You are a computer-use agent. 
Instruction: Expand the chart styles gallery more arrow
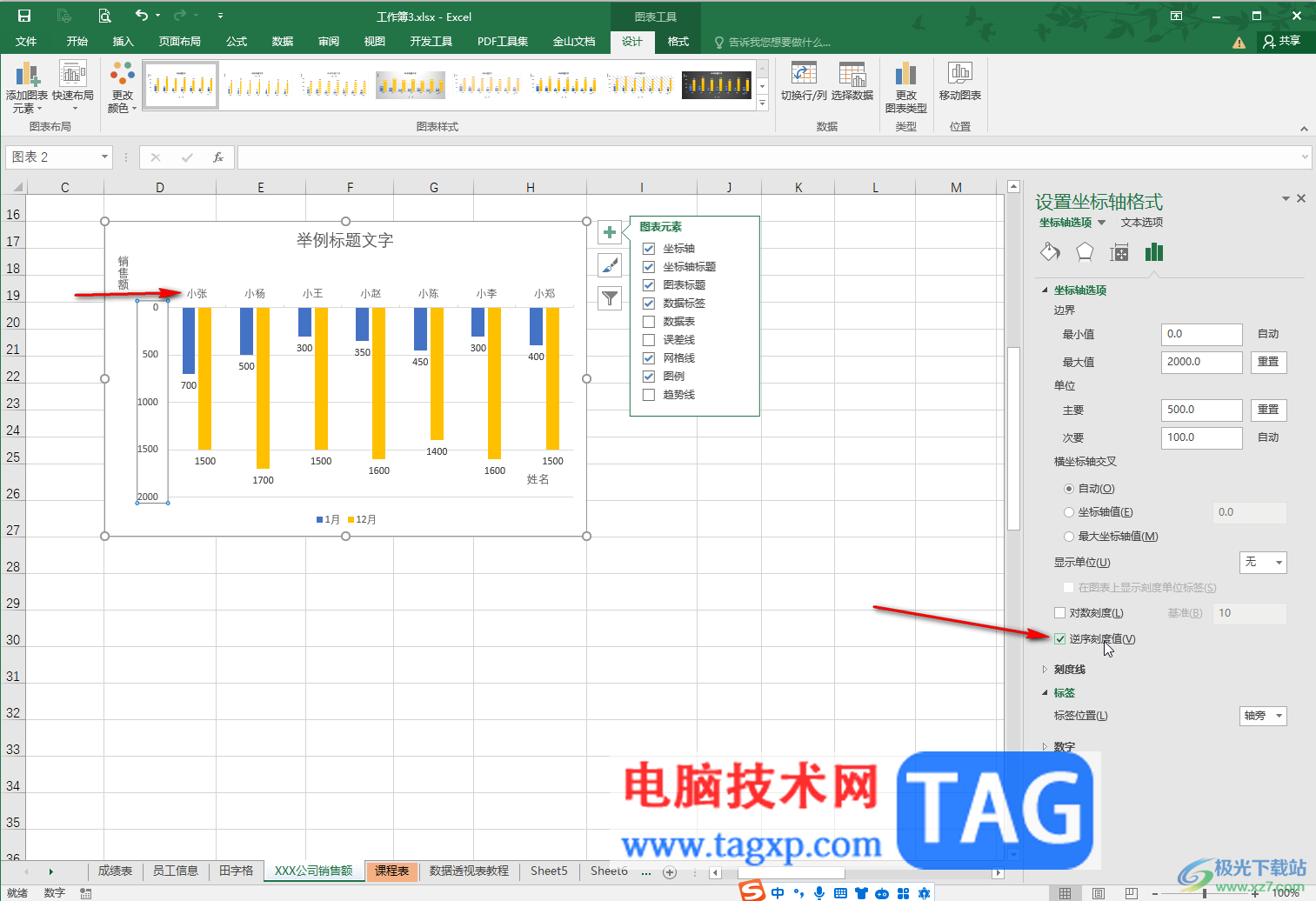pyautogui.click(x=763, y=103)
